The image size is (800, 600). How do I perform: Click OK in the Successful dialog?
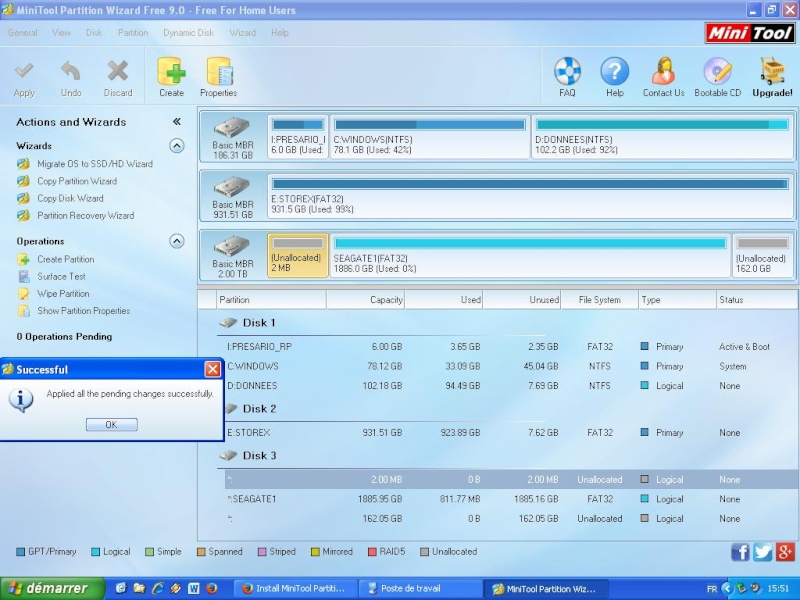point(112,424)
